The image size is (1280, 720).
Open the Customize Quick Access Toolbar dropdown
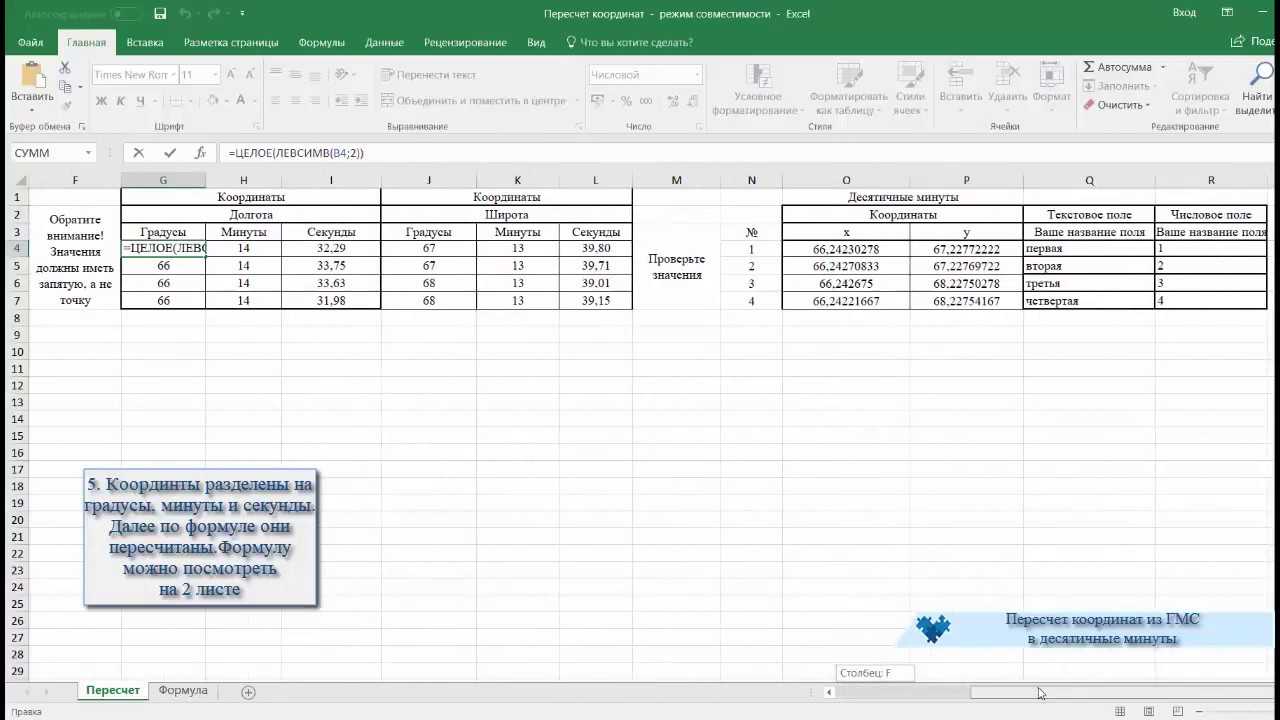pos(242,14)
